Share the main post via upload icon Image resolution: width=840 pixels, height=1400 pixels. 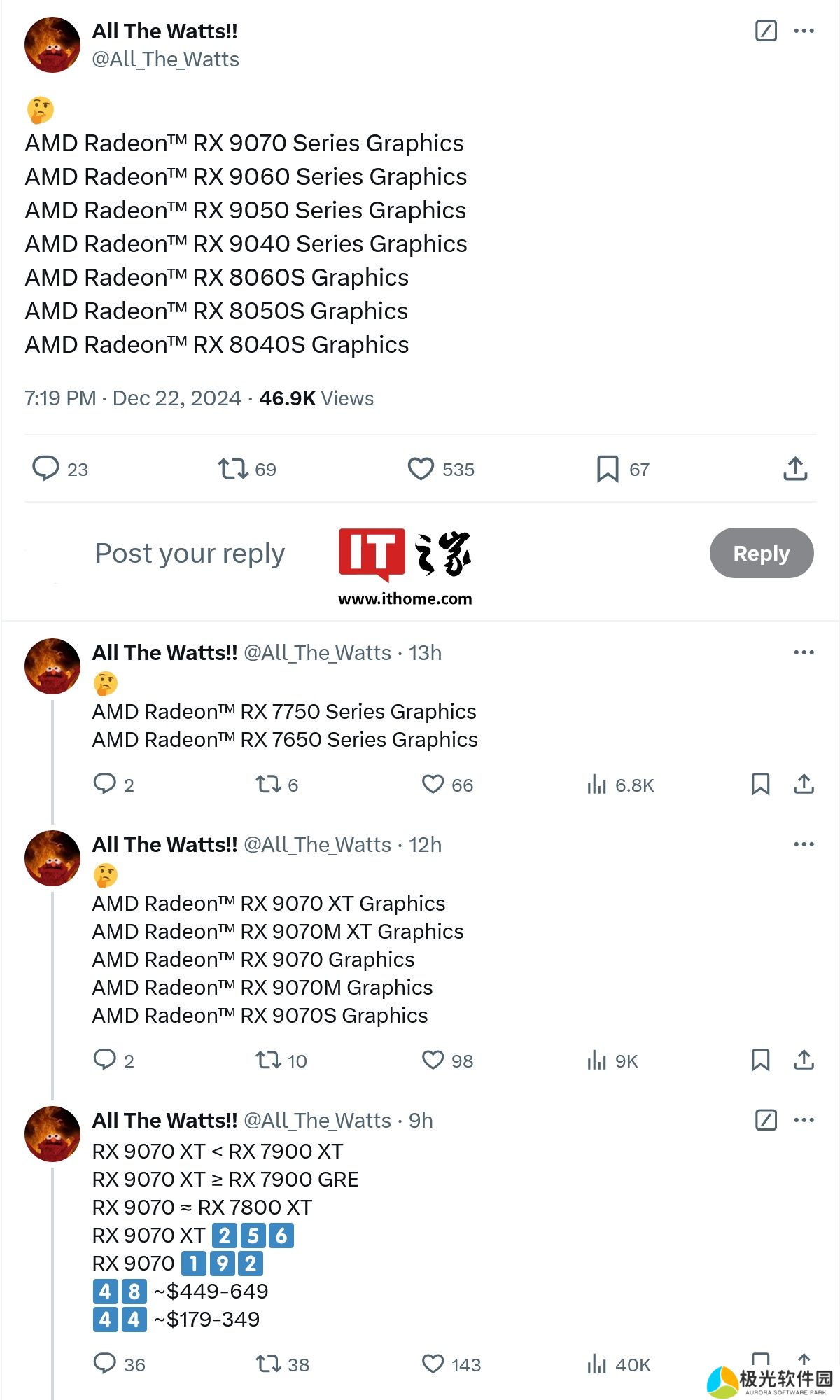[795, 469]
